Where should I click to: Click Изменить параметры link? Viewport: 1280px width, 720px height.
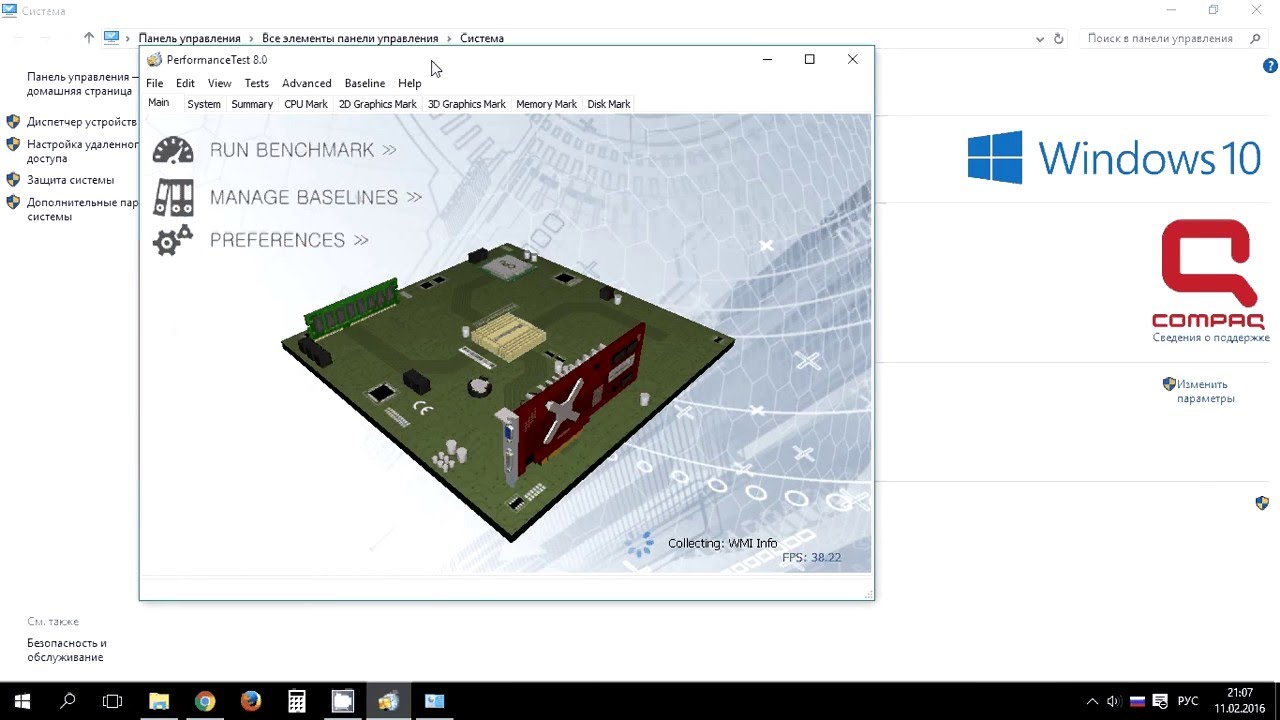pyautogui.click(x=1206, y=391)
